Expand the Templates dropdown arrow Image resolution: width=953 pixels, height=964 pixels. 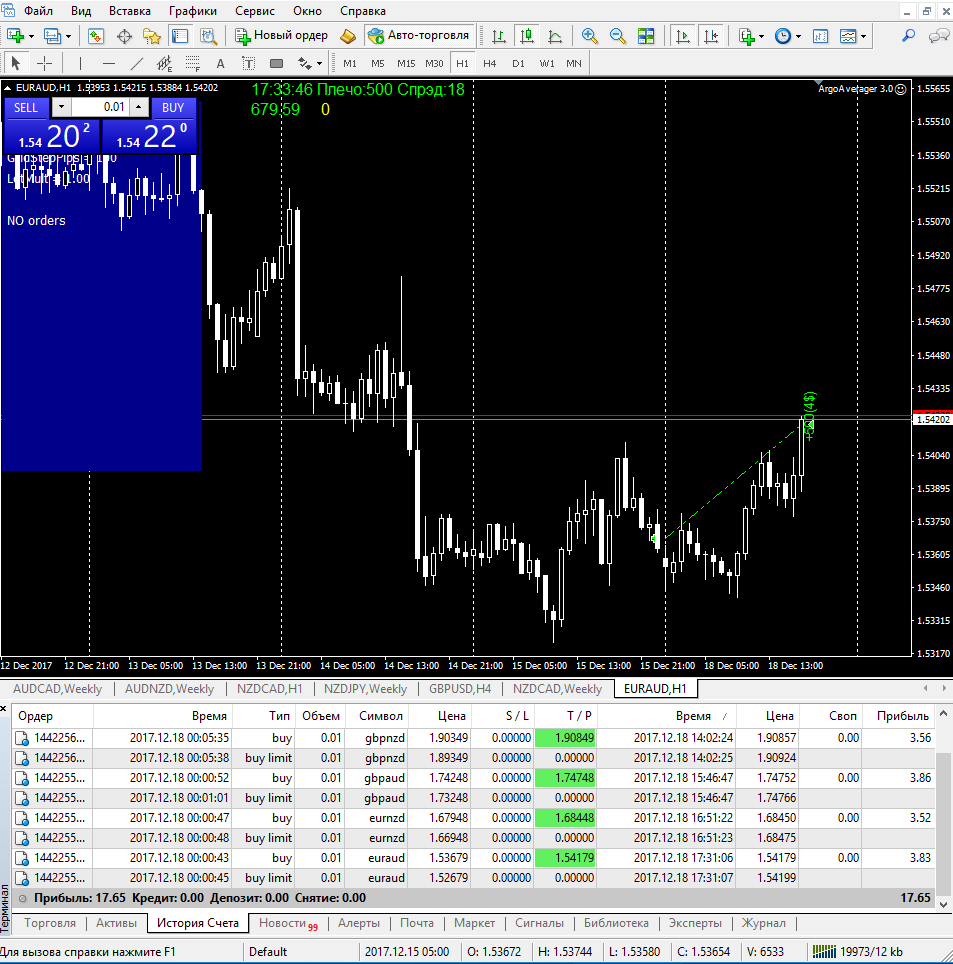[864, 36]
